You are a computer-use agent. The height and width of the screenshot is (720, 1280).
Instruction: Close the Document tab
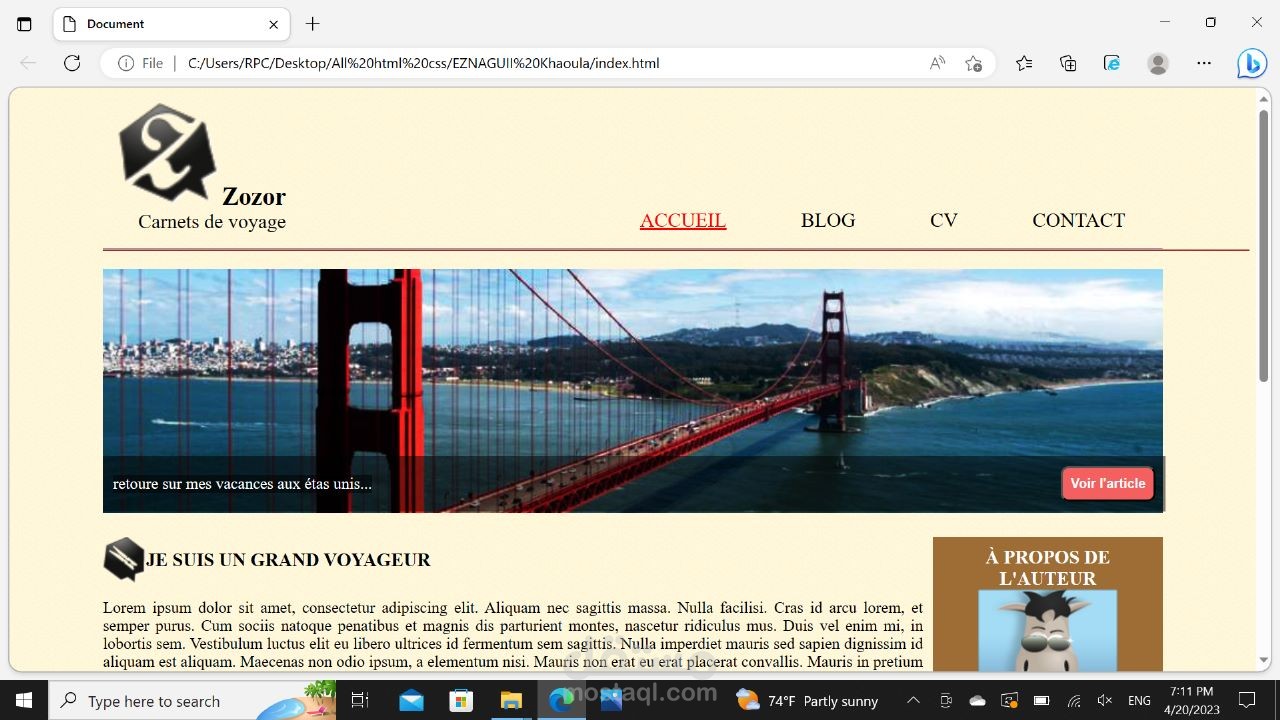(273, 24)
